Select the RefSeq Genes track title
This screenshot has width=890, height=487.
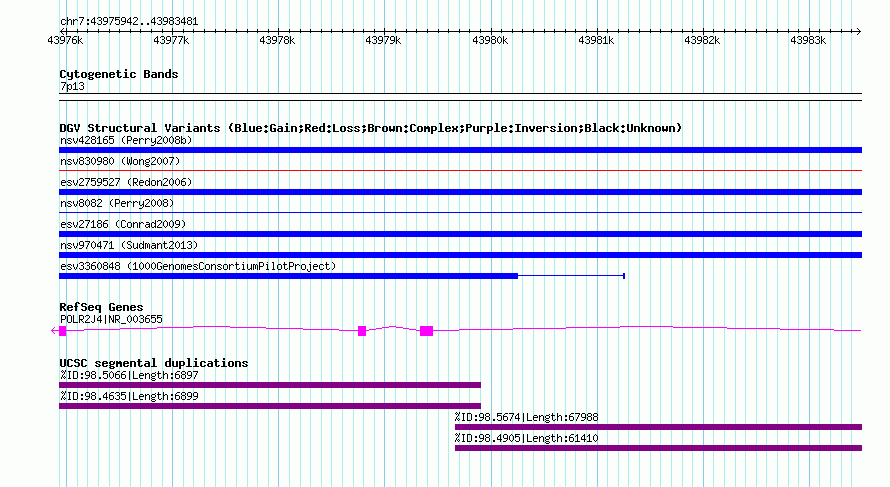coord(101,307)
